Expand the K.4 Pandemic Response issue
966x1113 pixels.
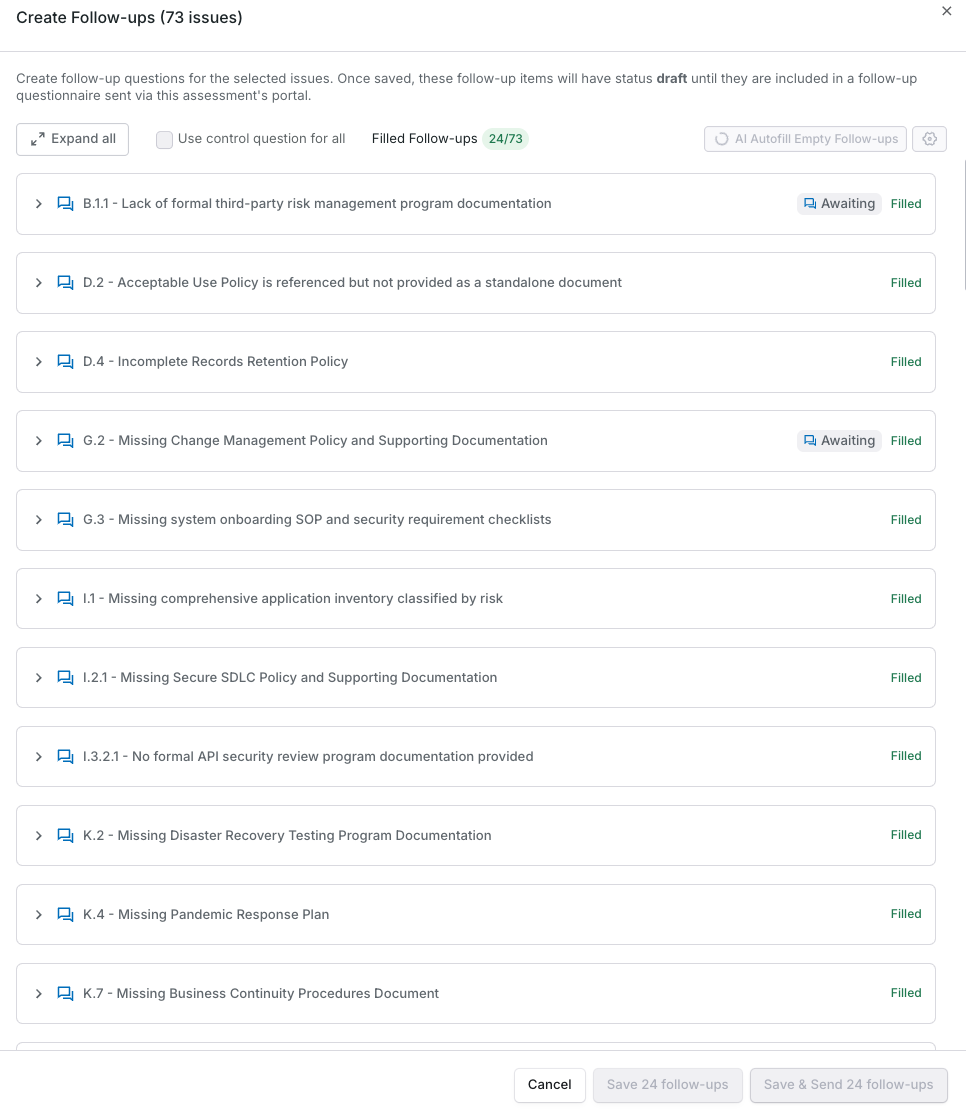tap(39, 914)
